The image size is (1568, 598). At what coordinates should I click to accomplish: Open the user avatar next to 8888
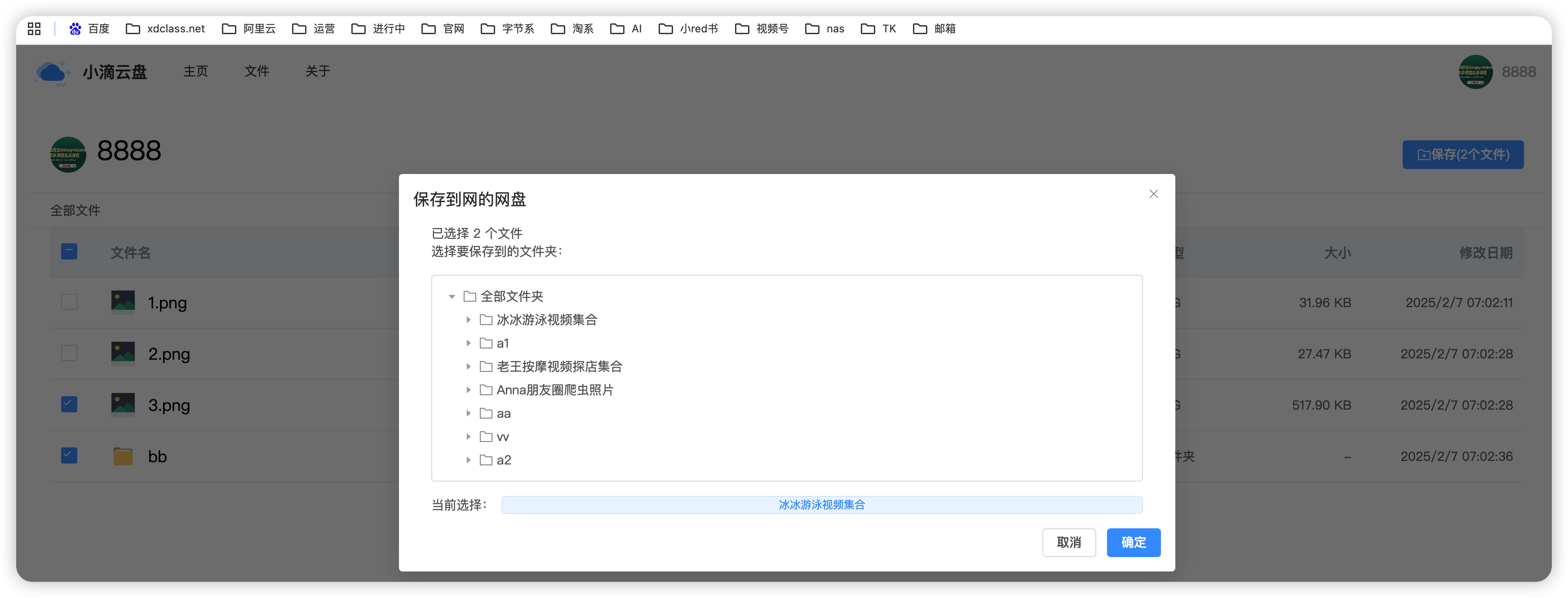point(1475,72)
